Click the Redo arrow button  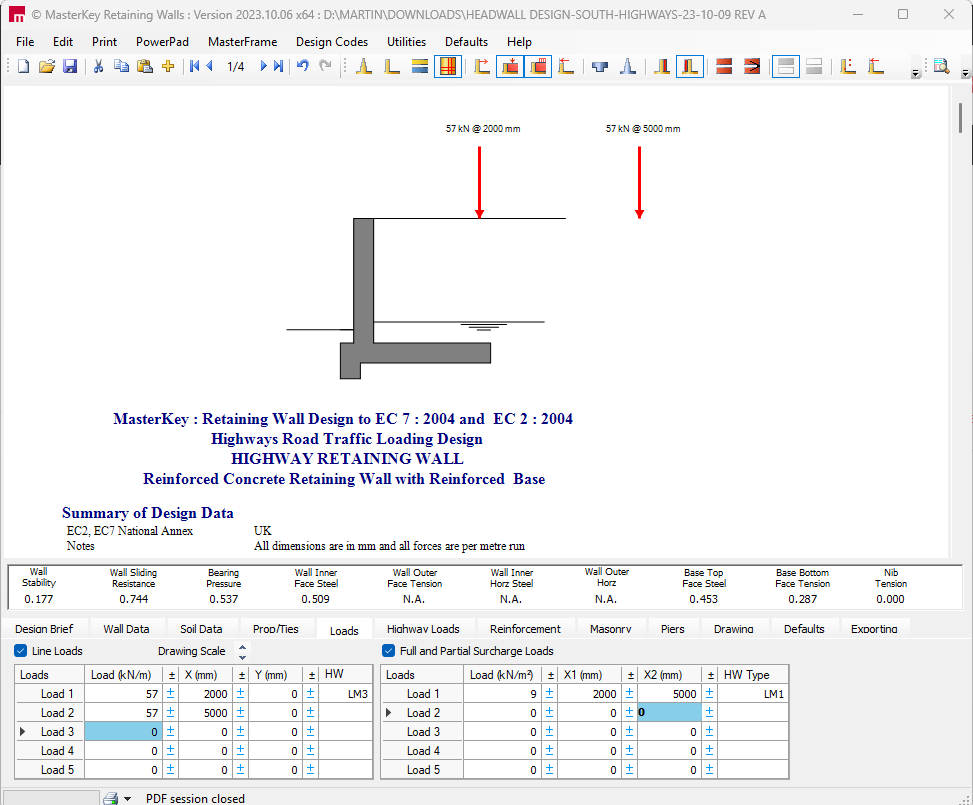coord(324,66)
